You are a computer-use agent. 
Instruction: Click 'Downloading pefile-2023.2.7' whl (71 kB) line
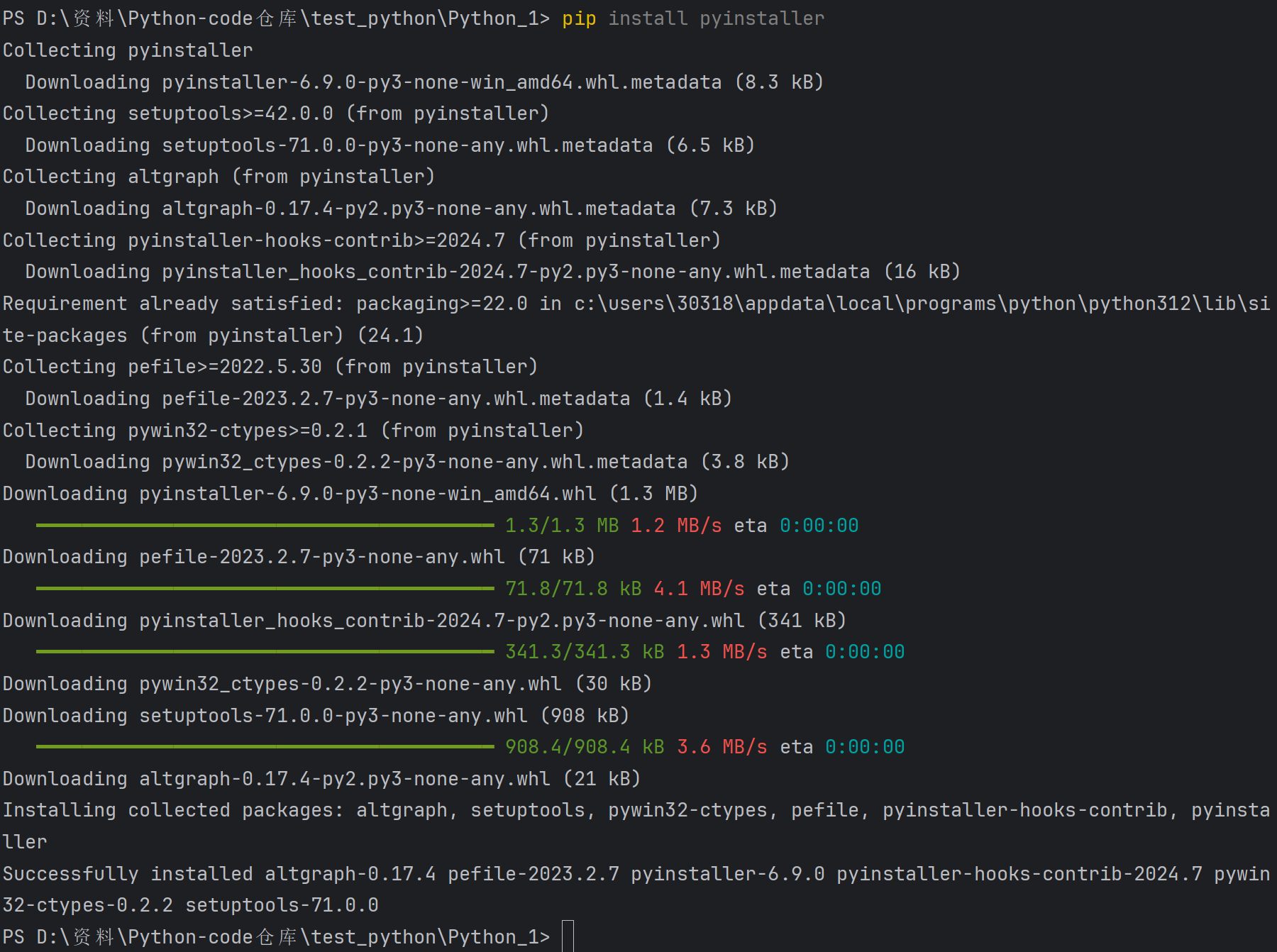coord(299,557)
